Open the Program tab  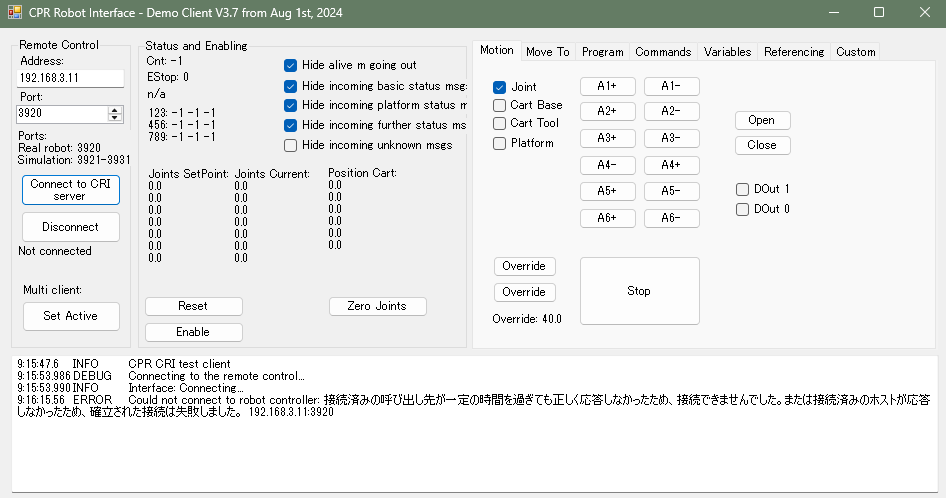(x=602, y=52)
